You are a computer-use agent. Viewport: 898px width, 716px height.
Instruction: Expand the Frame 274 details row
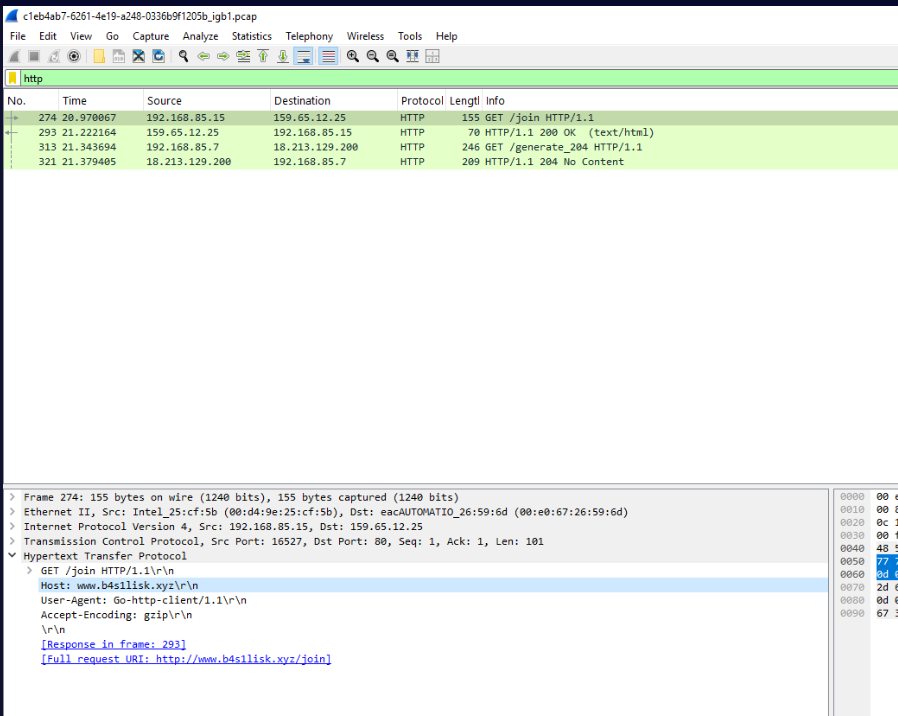(12, 497)
